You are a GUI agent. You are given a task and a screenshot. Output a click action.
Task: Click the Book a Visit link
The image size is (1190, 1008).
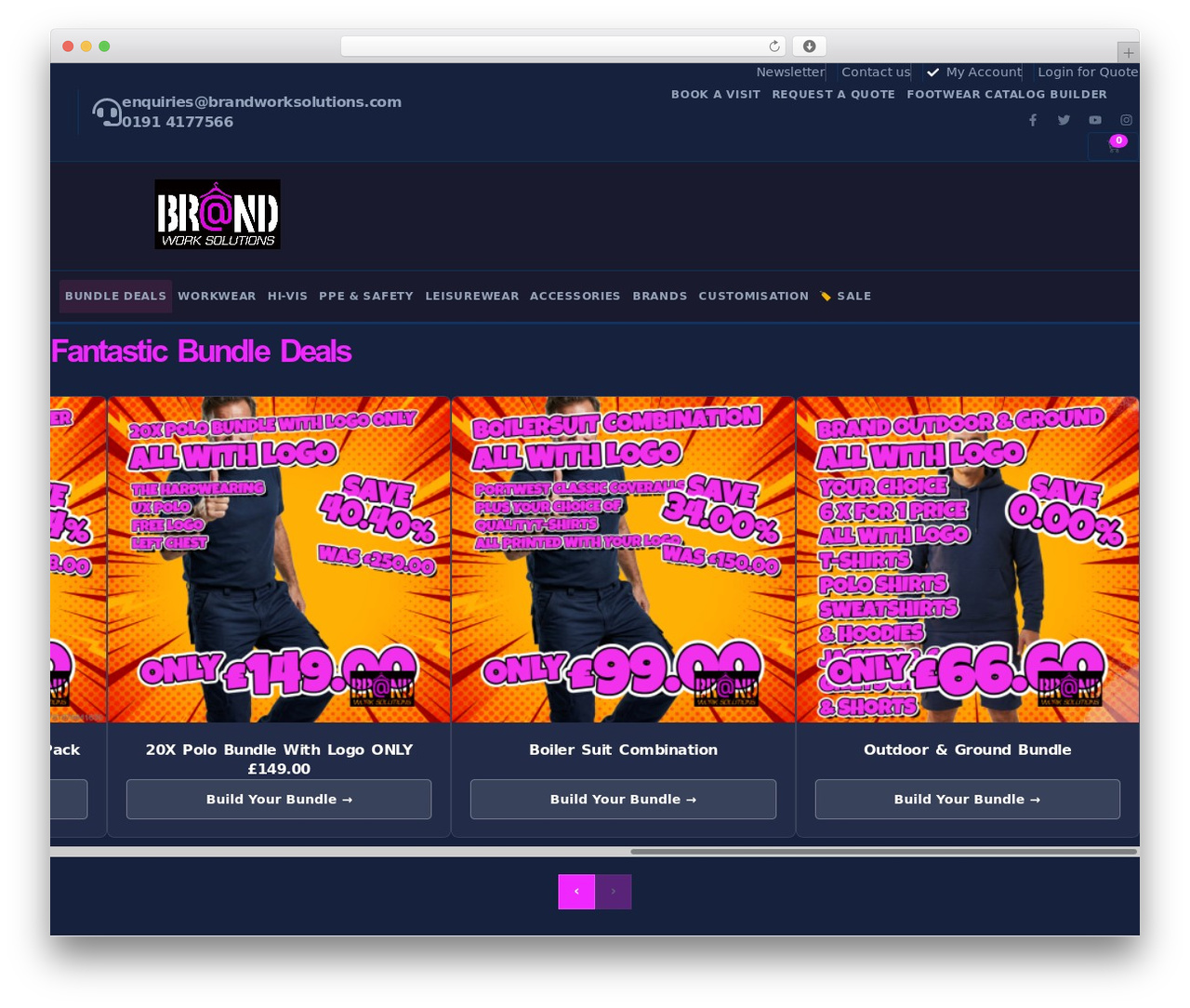coord(716,94)
